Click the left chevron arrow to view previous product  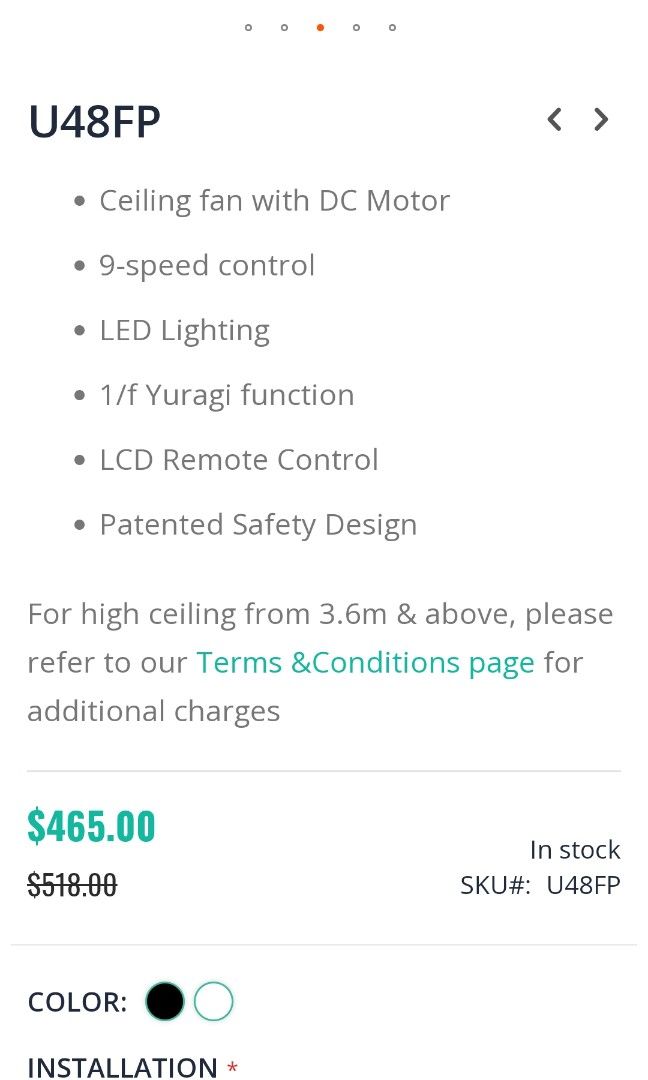554,119
